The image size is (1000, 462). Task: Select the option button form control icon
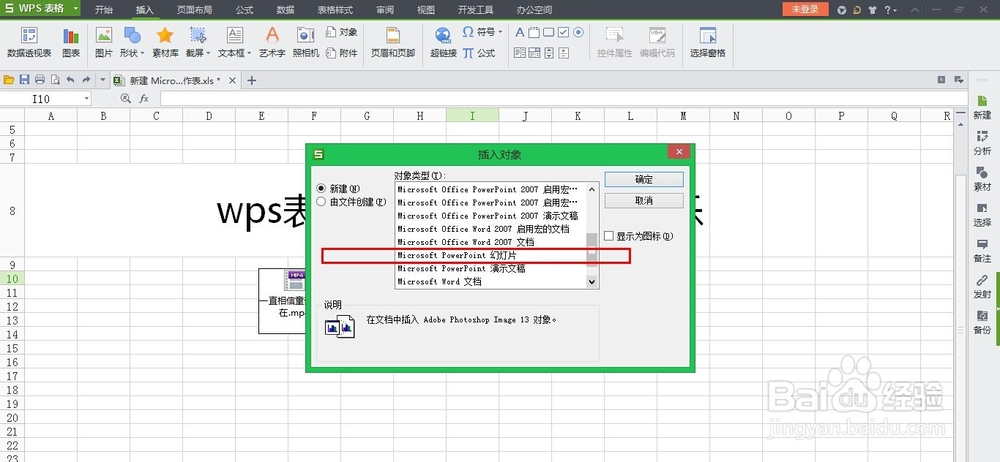click(x=578, y=33)
